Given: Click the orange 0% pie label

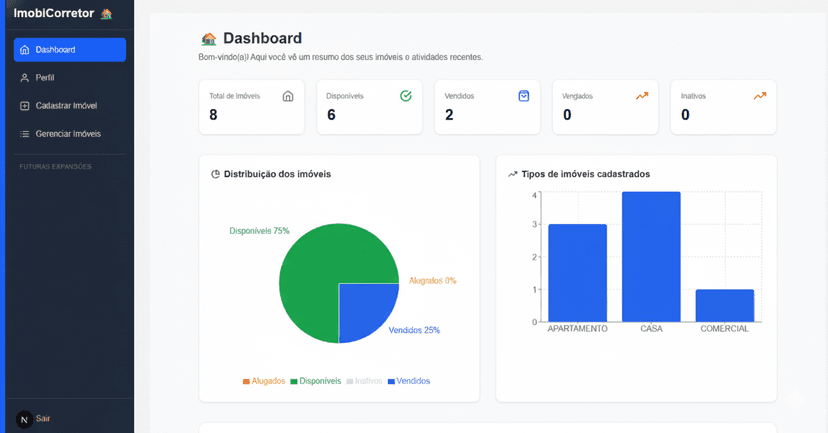Looking at the screenshot, I should pos(432,280).
